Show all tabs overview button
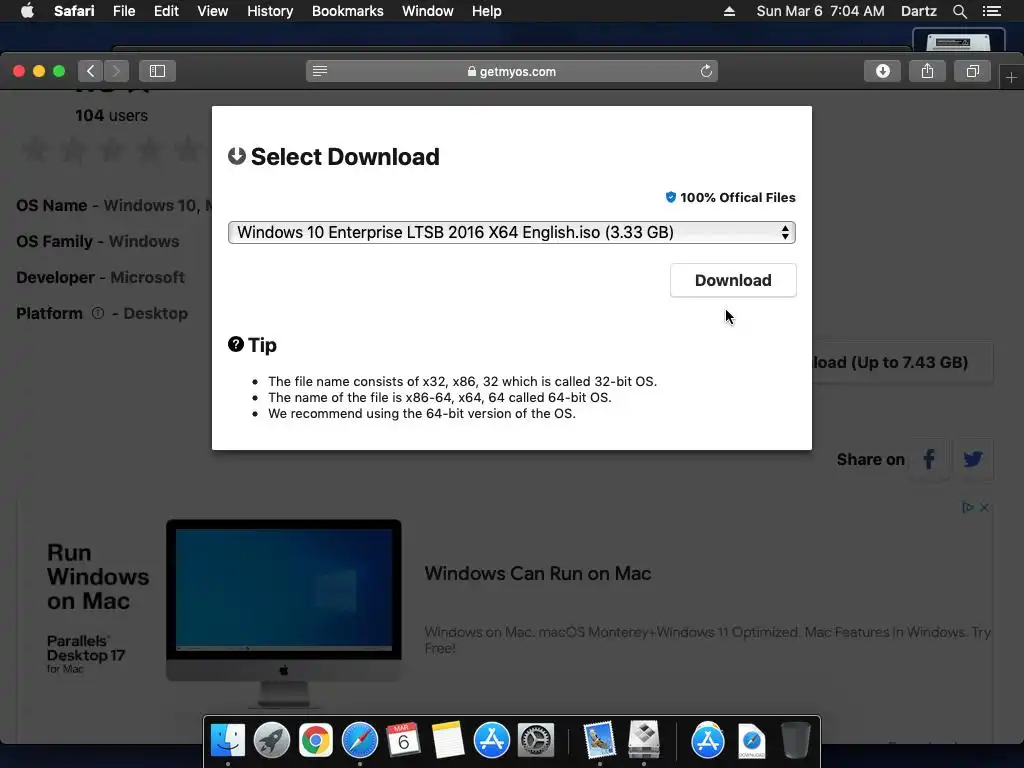 [x=972, y=71]
